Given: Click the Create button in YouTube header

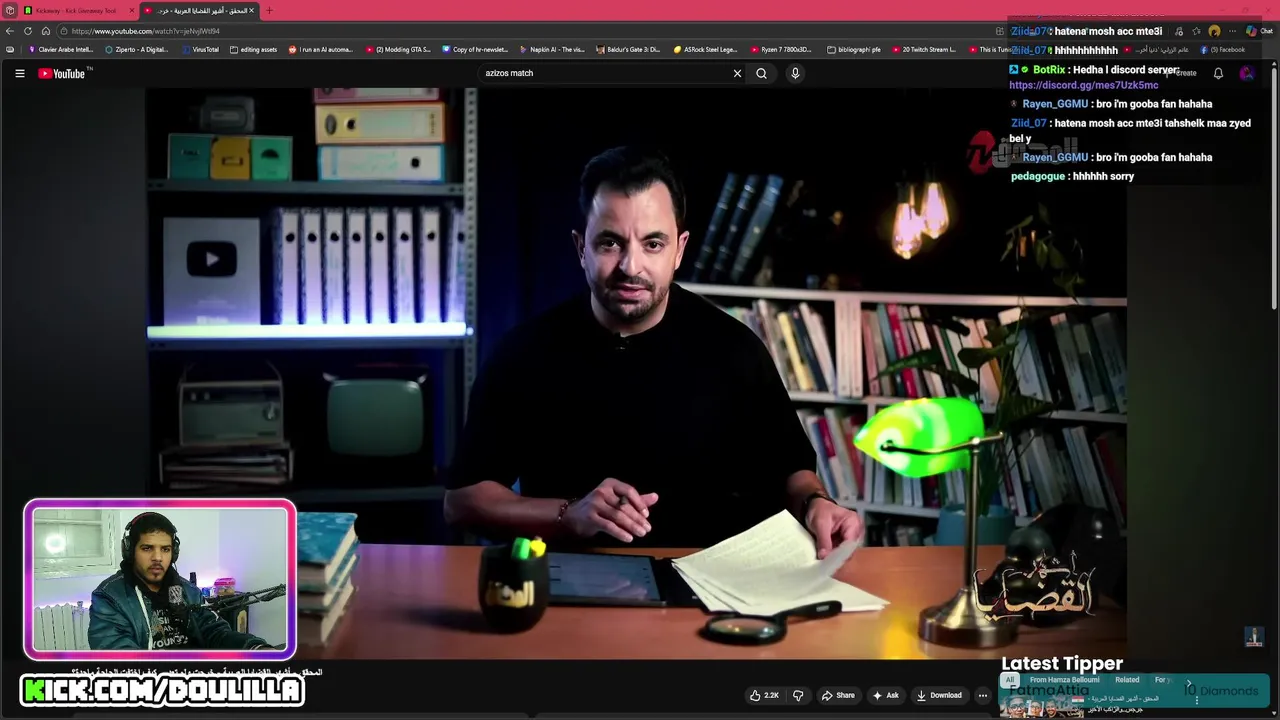Looking at the screenshot, I should (x=1183, y=73).
